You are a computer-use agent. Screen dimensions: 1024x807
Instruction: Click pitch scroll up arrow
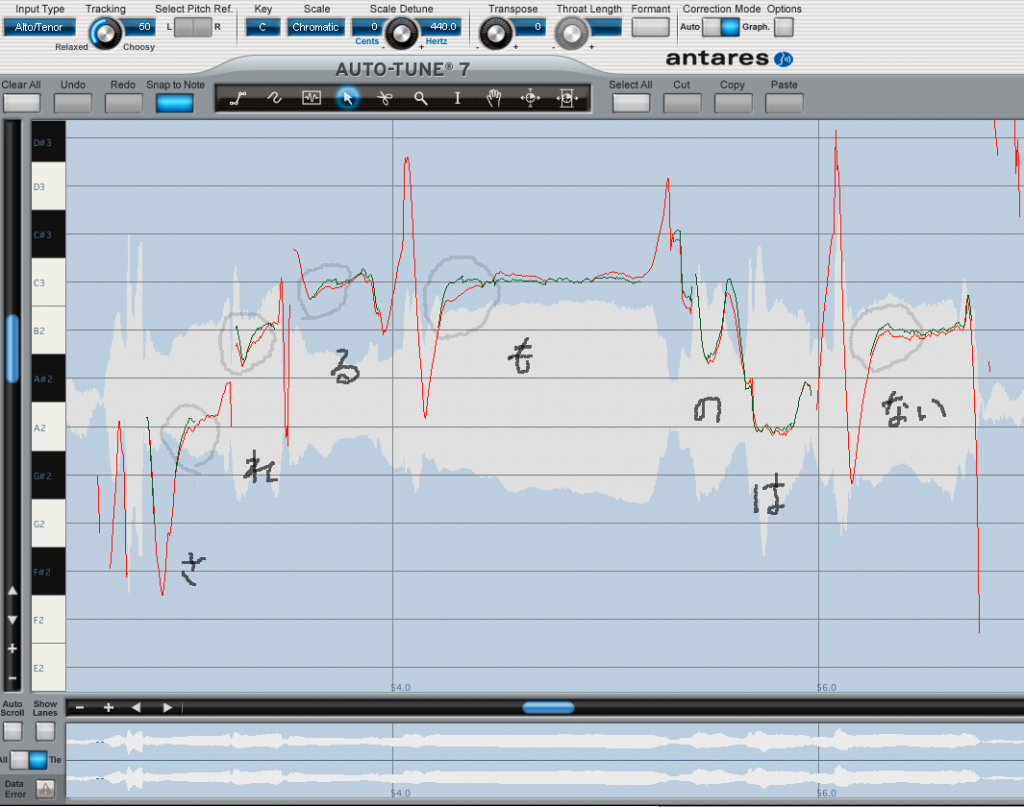(x=12, y=591)
